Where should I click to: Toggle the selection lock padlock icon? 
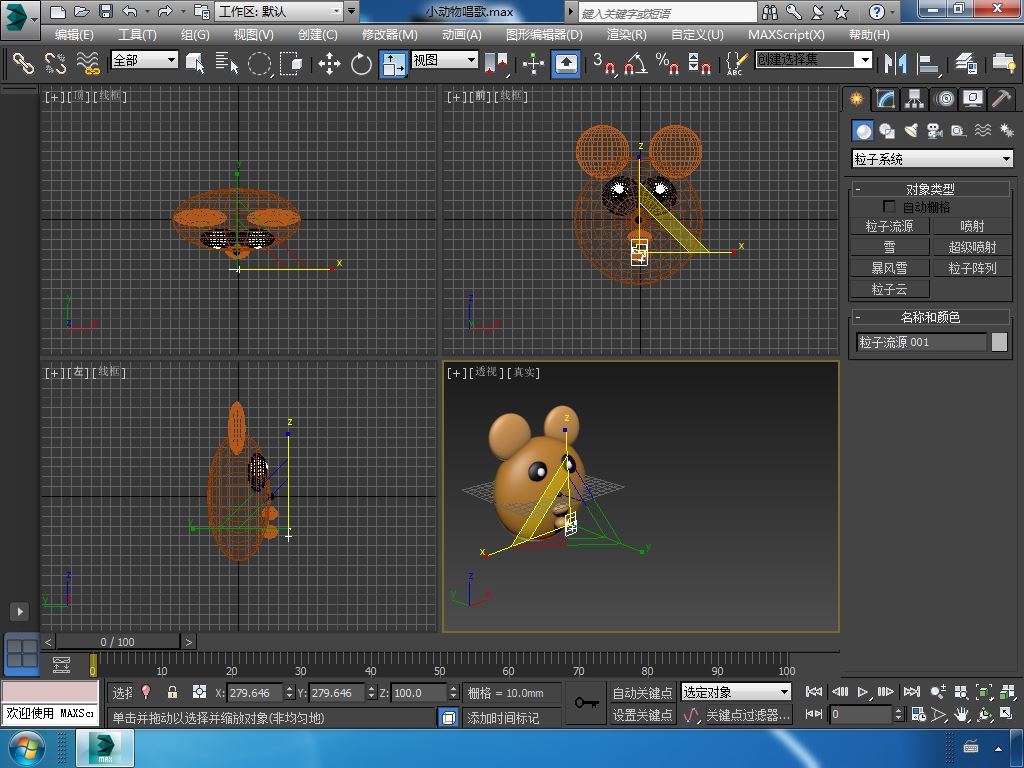(172, 692)
